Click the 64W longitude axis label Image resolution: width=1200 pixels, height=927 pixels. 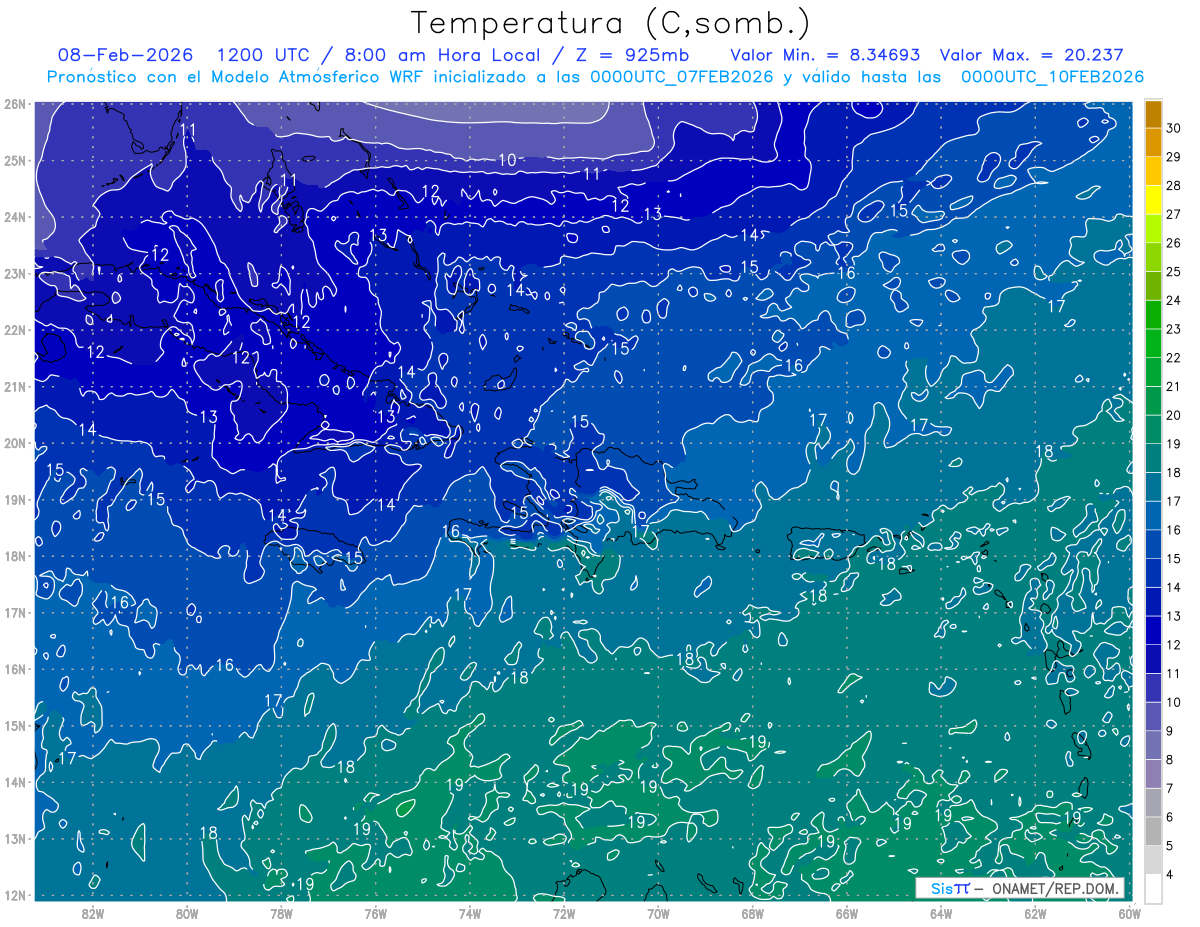click(940, 913)
